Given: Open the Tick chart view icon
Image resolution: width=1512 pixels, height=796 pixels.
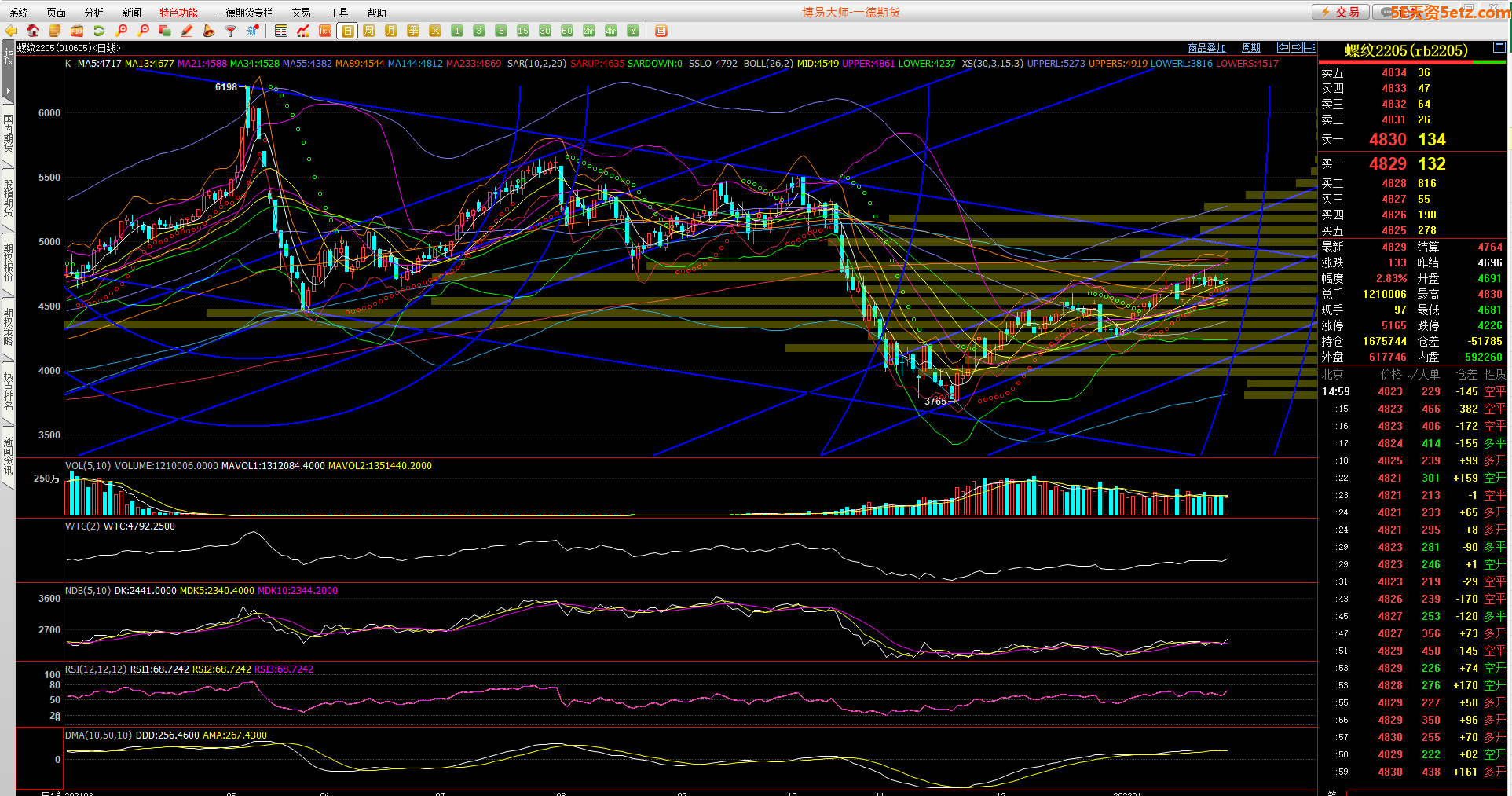Looking at the screenshot, I should click(x=325, y=31).
